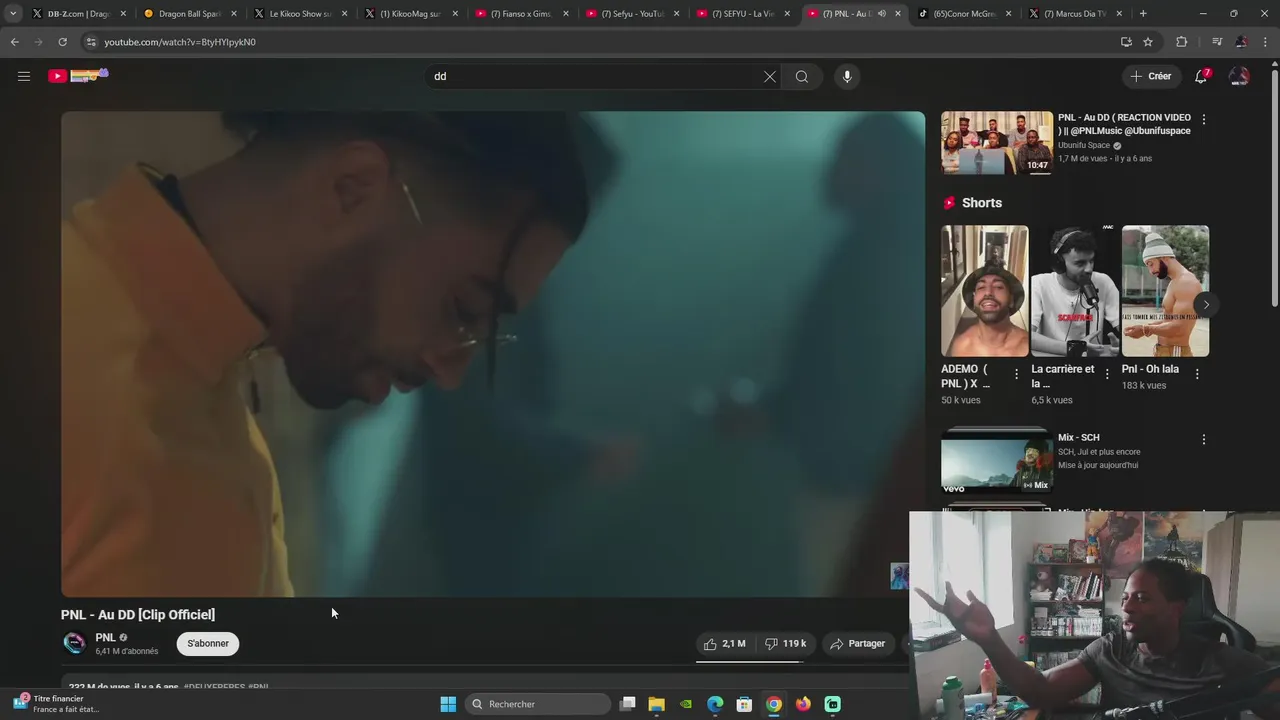Screen dimensions: 1280x720
Task: Open Microsoft Edge from the taskbar
Action: pos(715,704)
